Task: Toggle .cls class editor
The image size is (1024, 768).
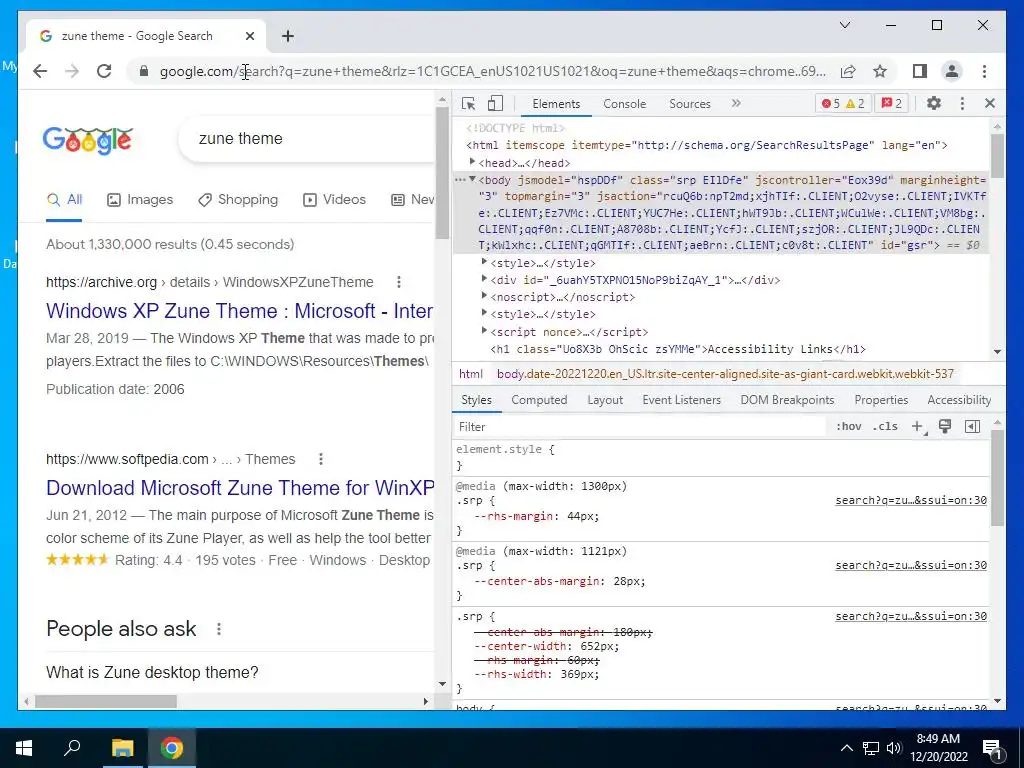Action: coord(885,426)
